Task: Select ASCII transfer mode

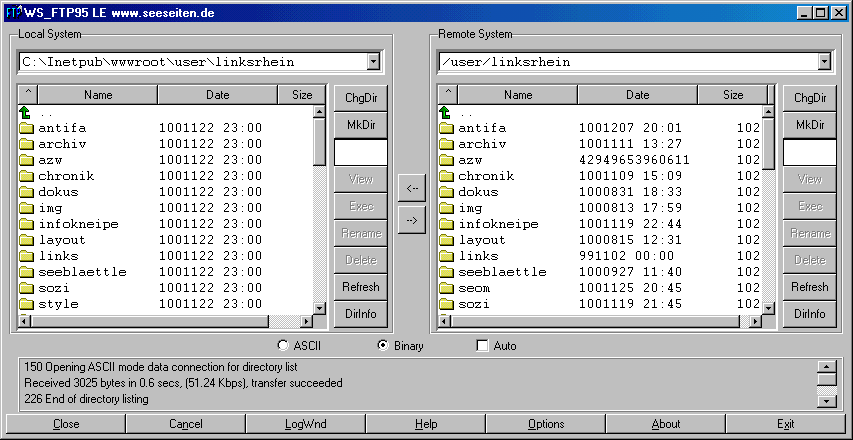Action: [285, 346]
